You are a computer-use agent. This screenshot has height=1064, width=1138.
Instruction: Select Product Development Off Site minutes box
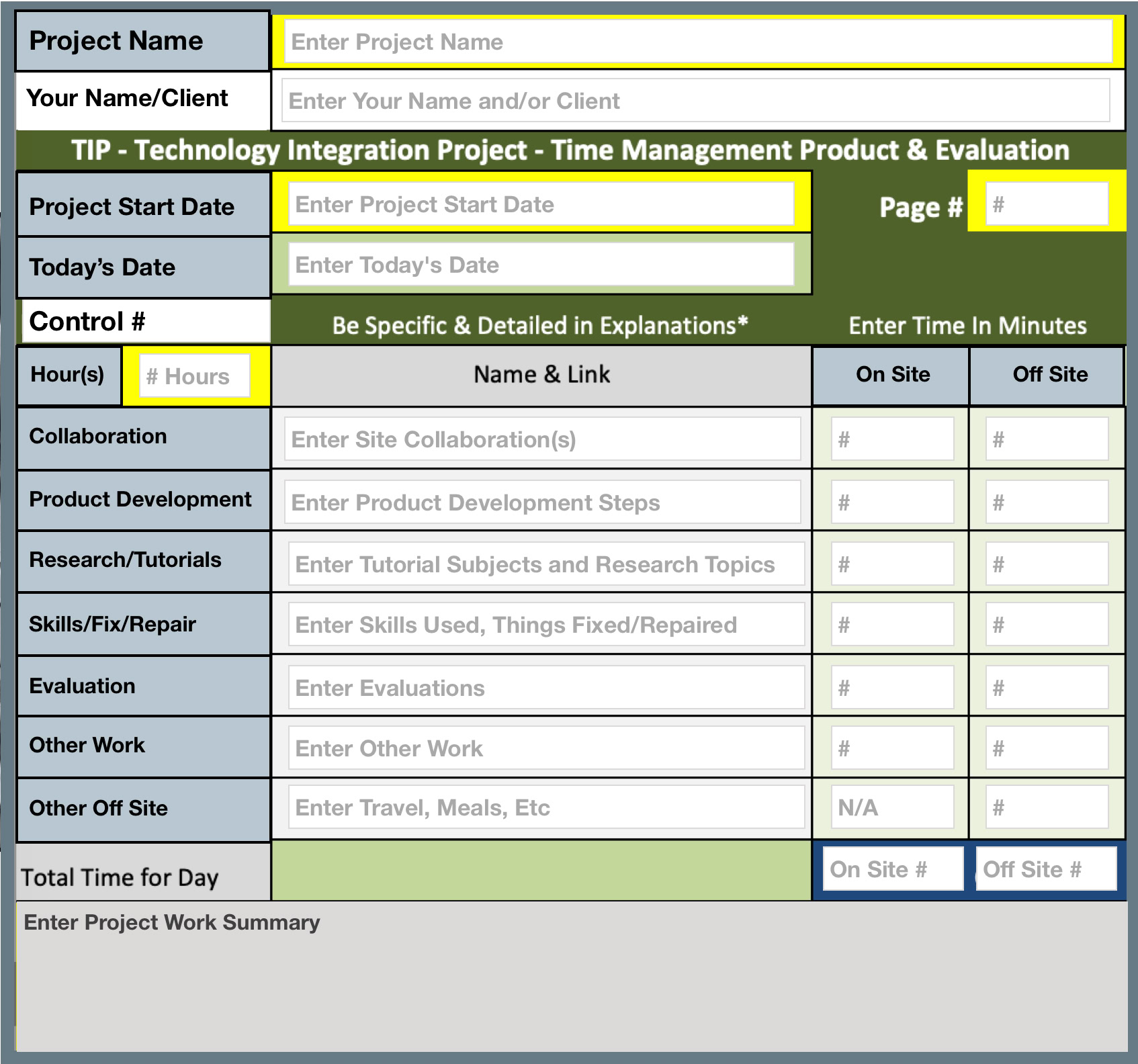click(x=1047, y=502)
